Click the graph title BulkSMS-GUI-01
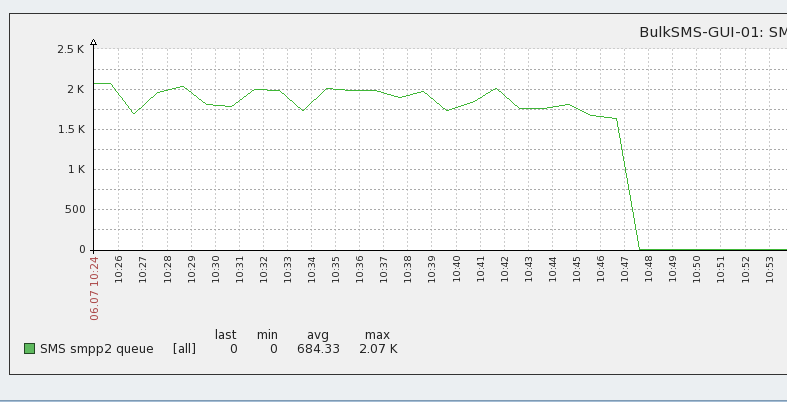Screen dimensions: 787x402 coord(713,32)
